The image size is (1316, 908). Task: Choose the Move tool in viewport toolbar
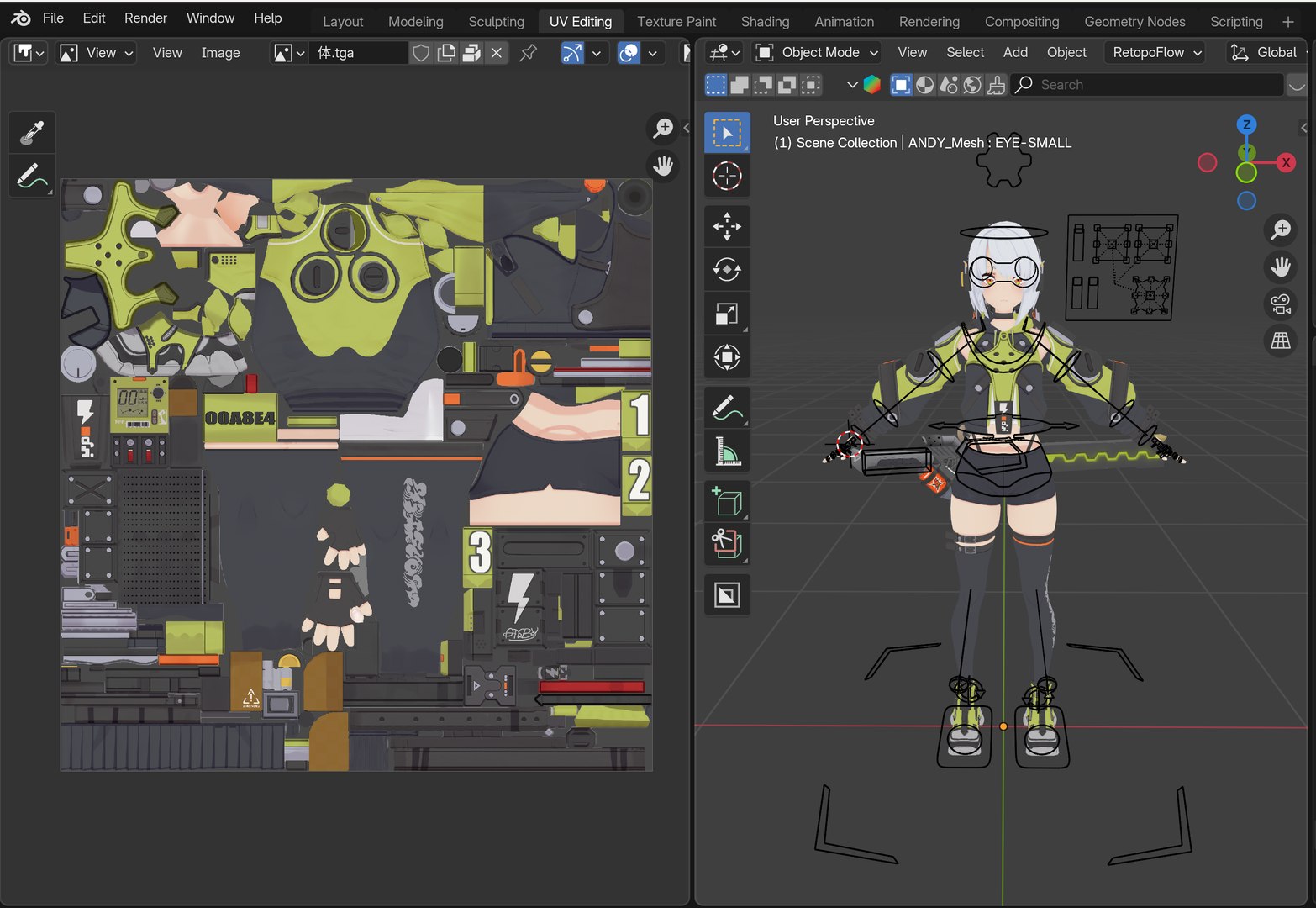[727, 226]
